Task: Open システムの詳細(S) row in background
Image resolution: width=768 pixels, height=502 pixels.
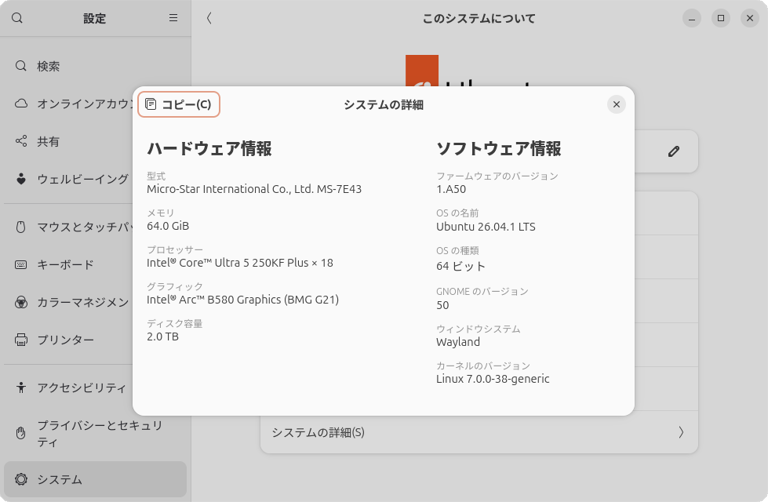Action: coord(479,432)
